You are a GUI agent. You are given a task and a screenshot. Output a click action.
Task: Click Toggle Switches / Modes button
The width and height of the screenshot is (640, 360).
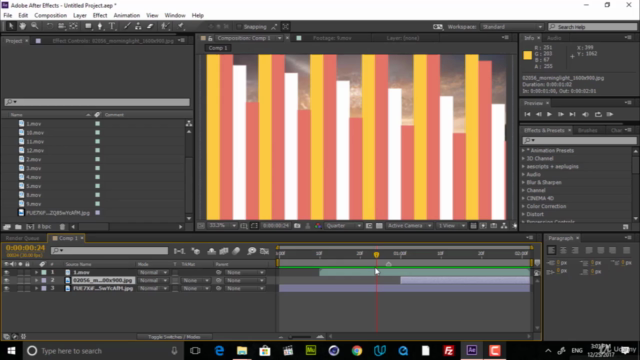[x=174, y=337]
